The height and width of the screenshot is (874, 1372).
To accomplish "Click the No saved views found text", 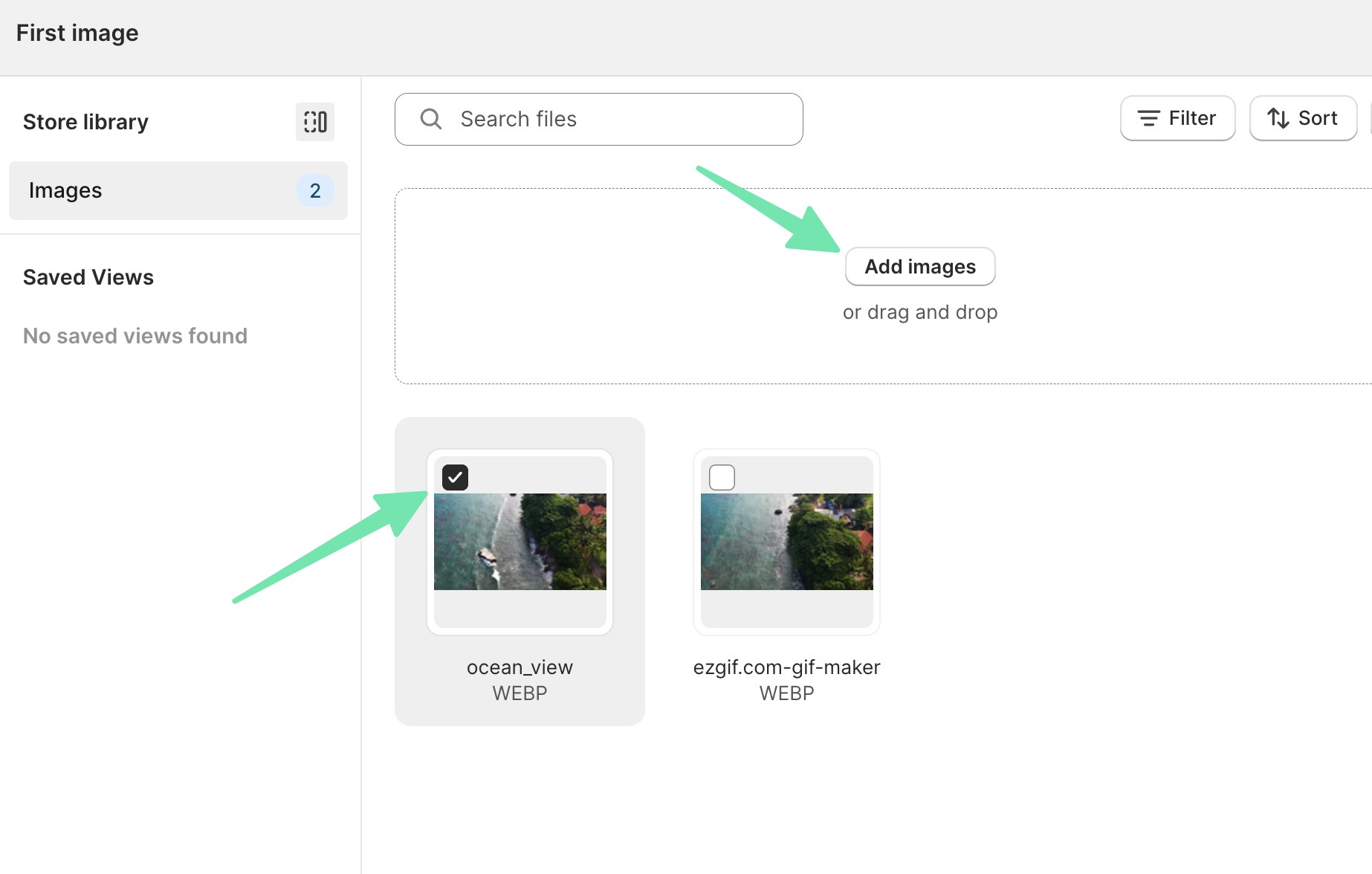I will [135, 335].
